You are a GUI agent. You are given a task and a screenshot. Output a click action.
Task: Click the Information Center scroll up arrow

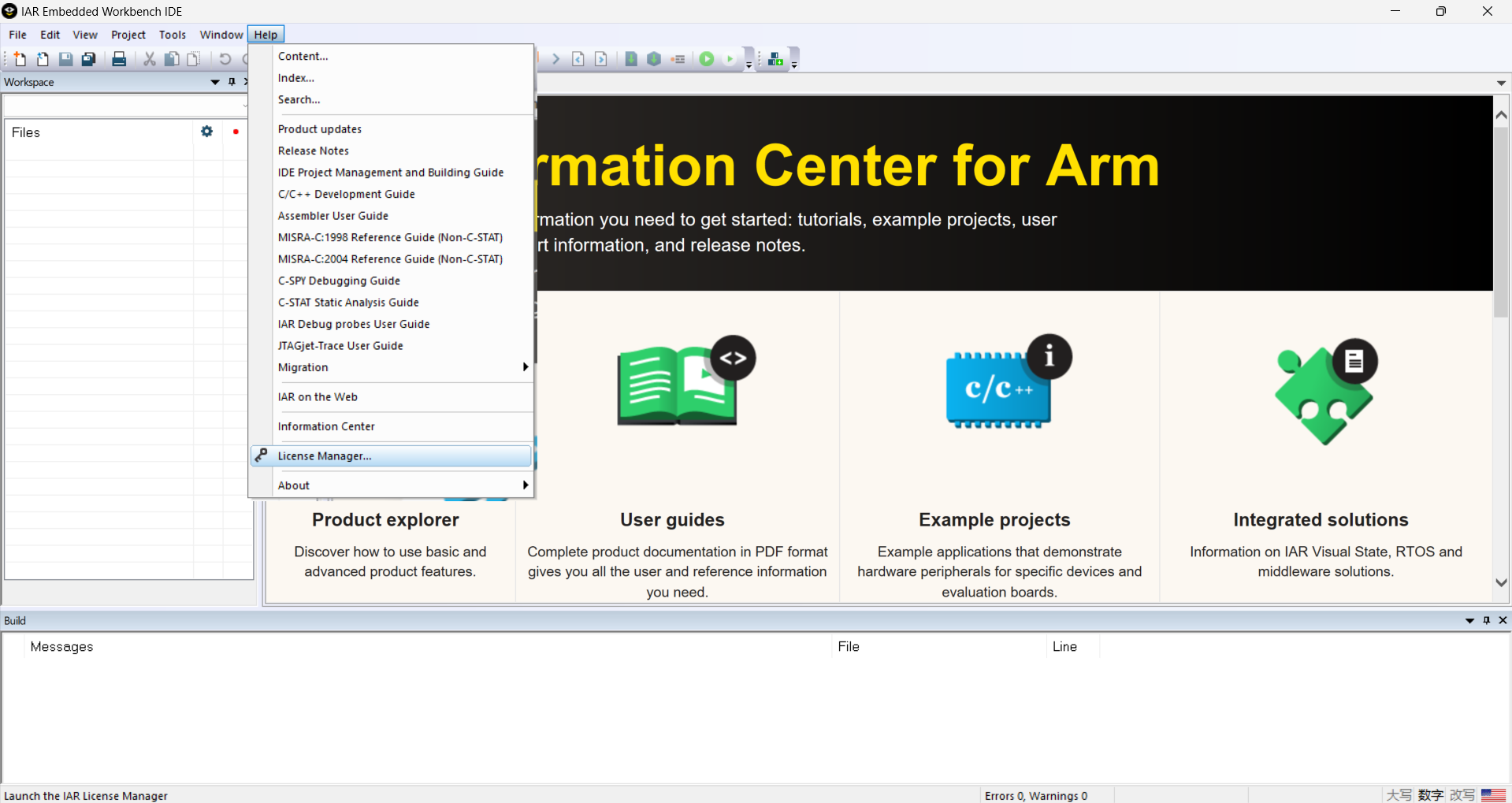[1501, 115]
